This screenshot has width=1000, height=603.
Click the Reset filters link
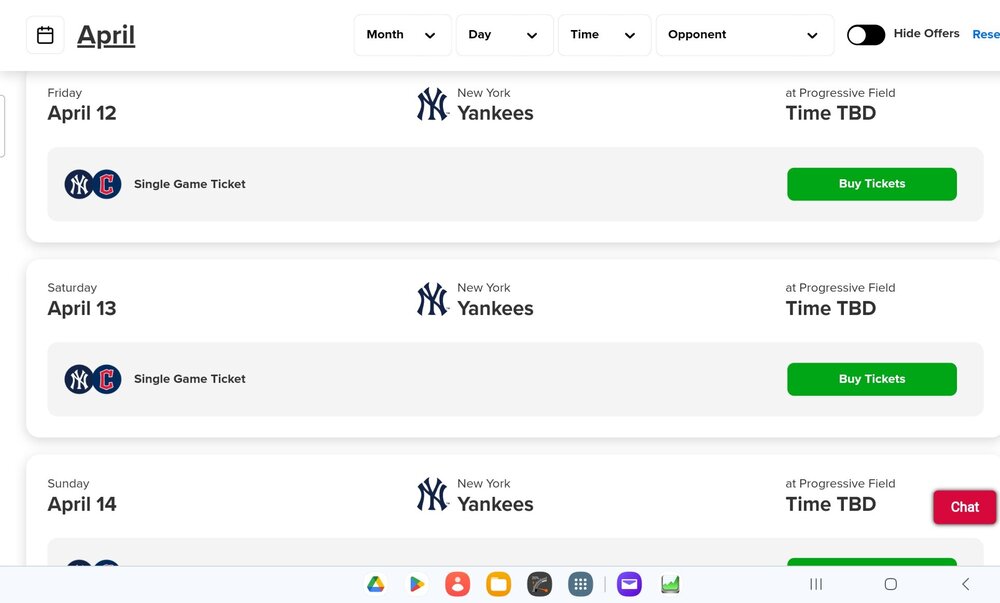tap(986, 34)
